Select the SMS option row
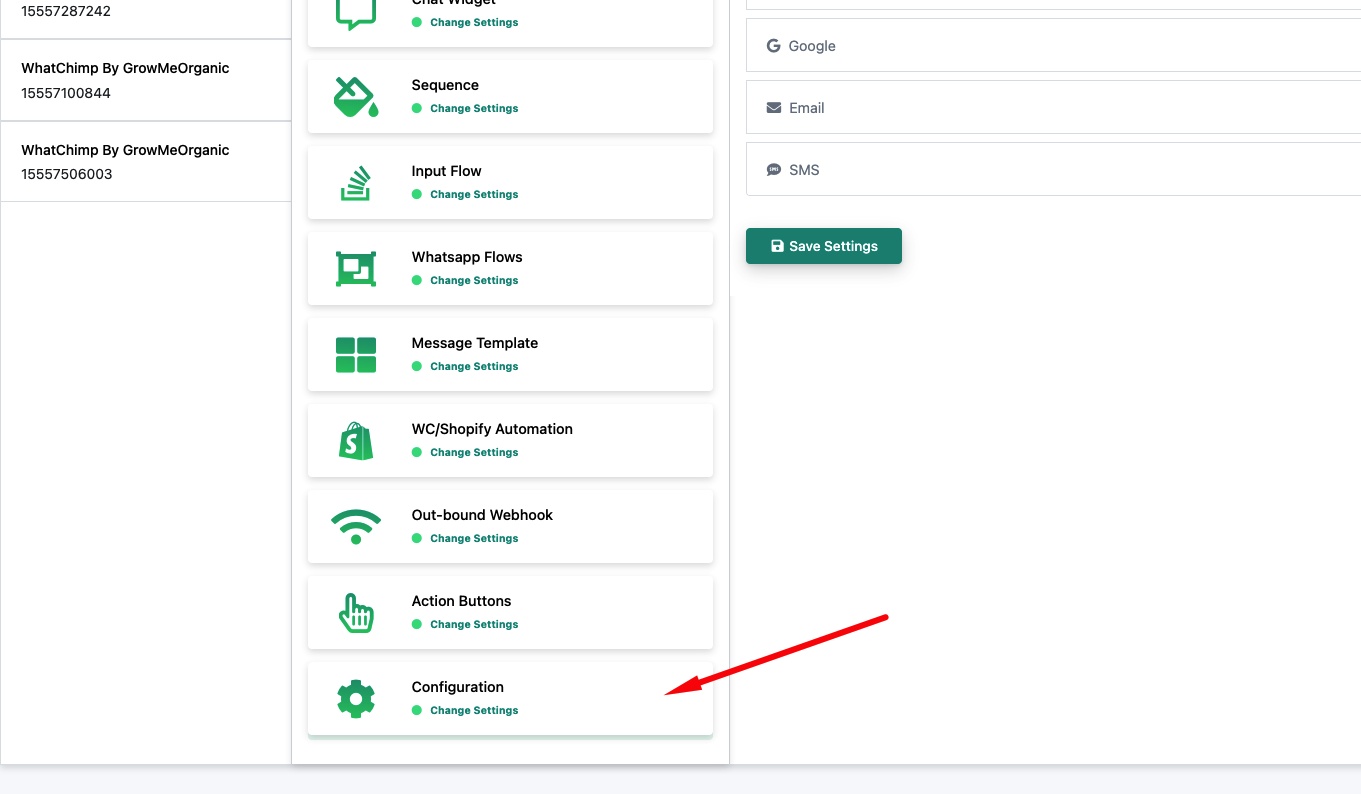Screen dimensions: 1361x794 1053,170
